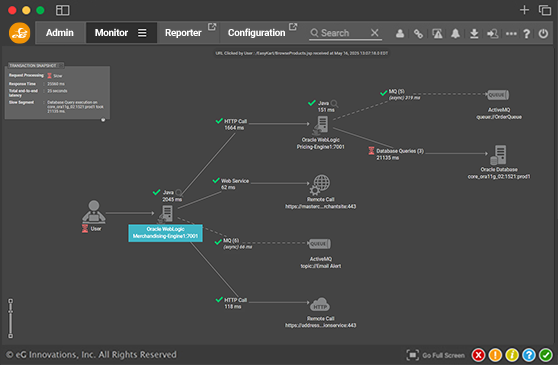
Task: Open the Monitor hamburger menu
Action: (142, 33)
